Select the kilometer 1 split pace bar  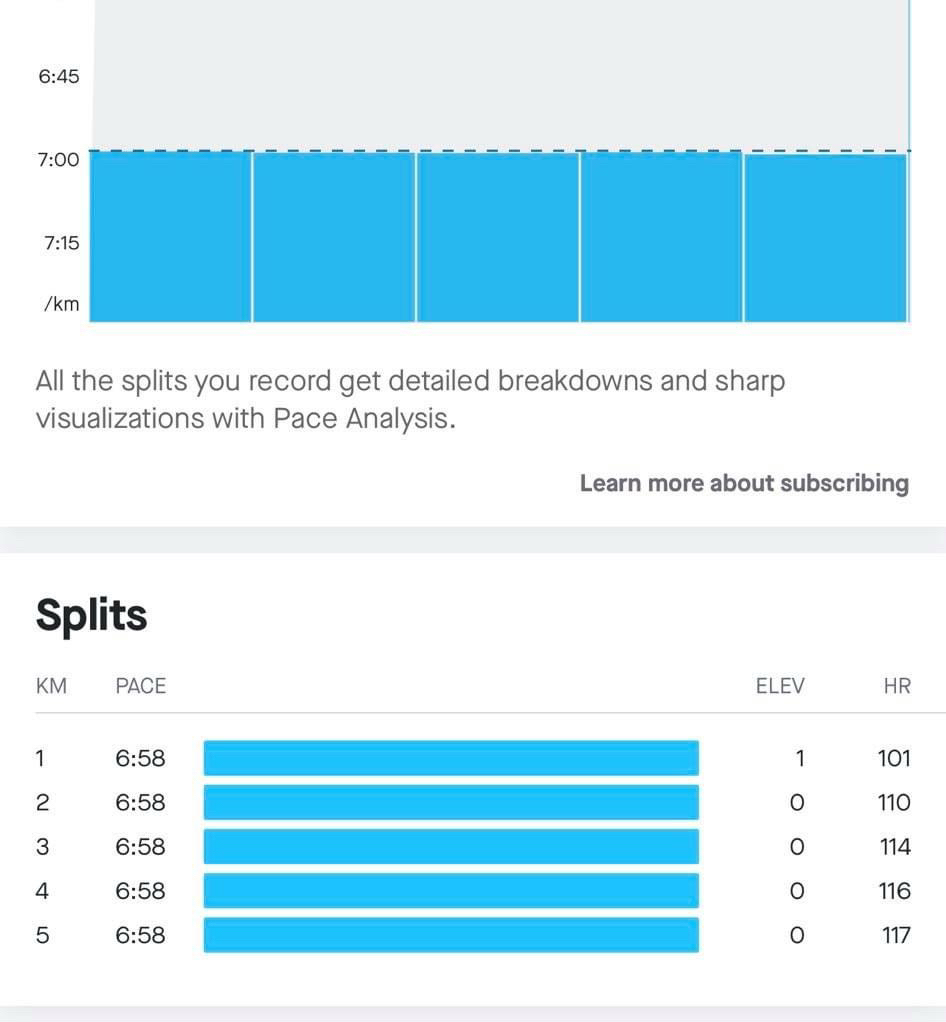pyautogui.click(x=451, y=758)
